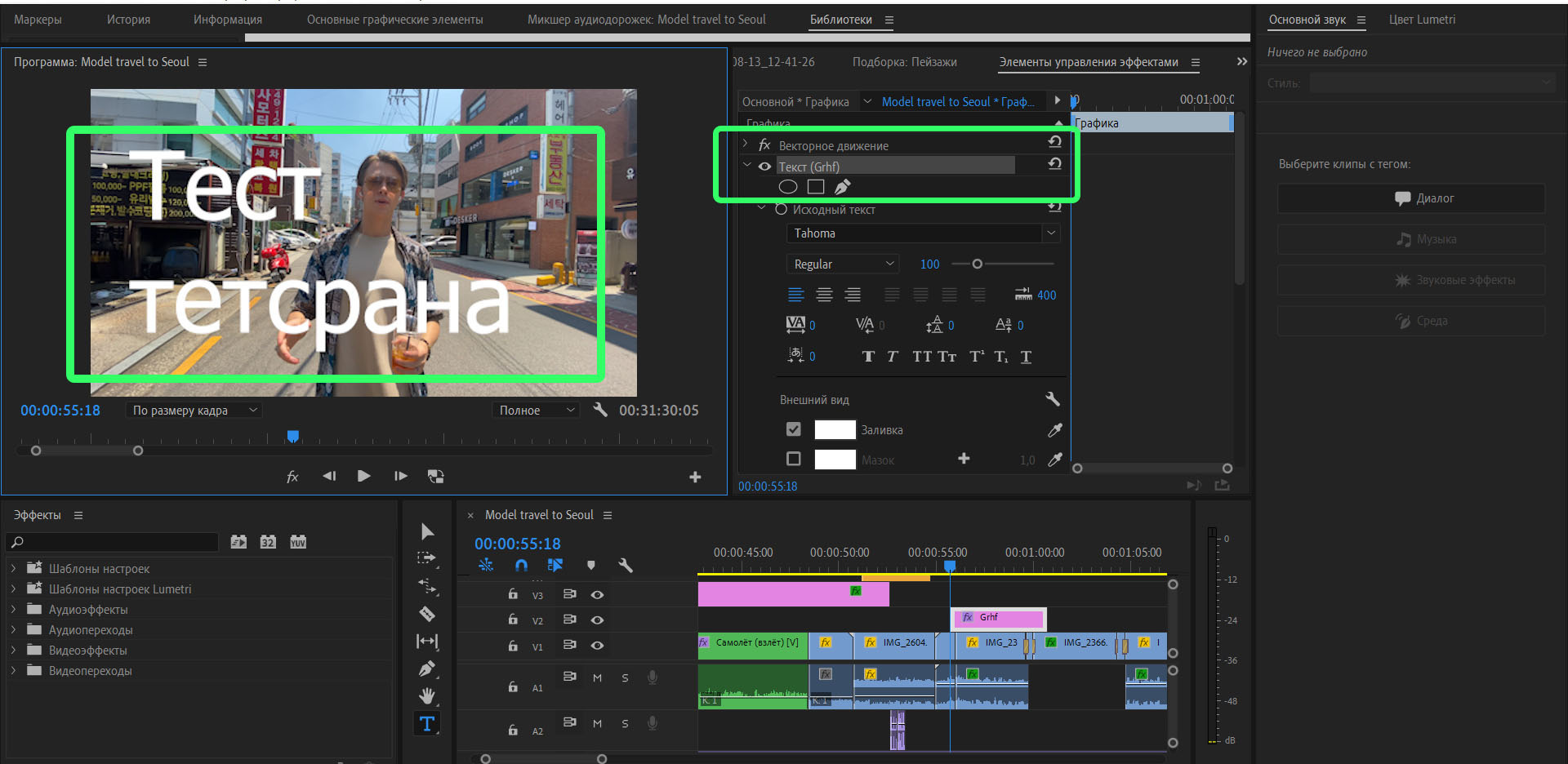Open zoom level dropdown По размеру кадра
The height and width of the screenshot is (764, 1568).
pos(194,410)
